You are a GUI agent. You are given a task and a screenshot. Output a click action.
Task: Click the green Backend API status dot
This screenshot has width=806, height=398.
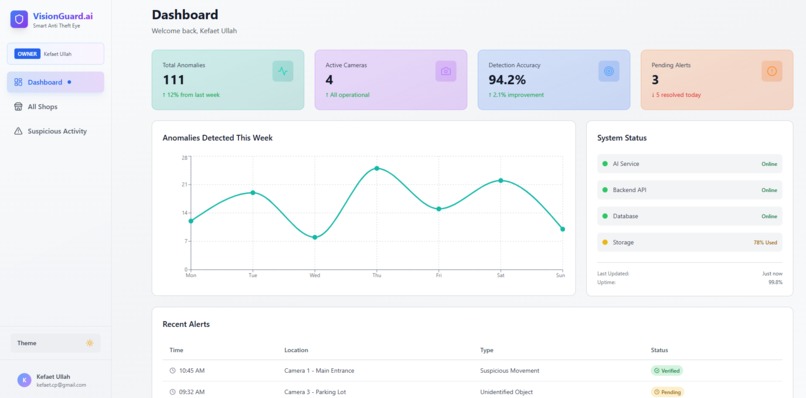click(605, 190)
